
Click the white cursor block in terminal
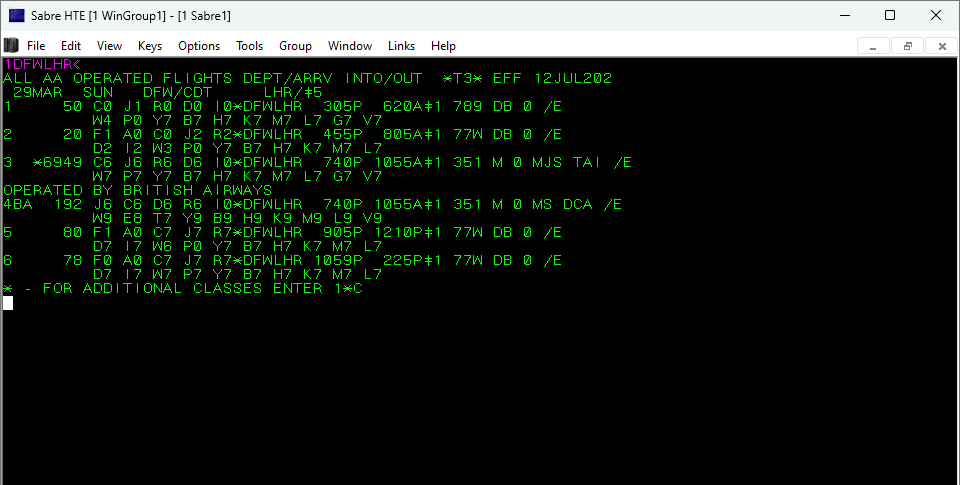pos(8,303)
